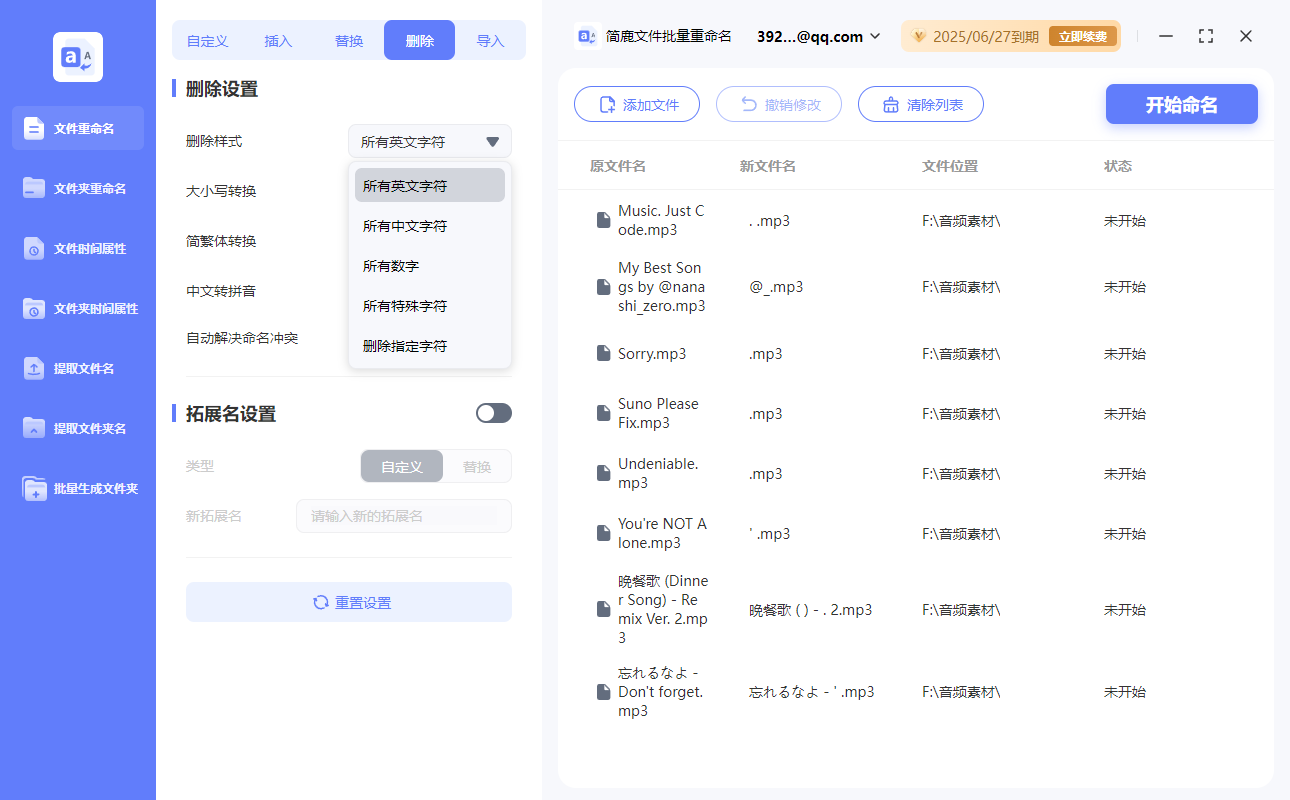Viewport: 1290px width, 800px height.
Task: Select the 提取文件名 sidebar tool
Action: click(78, 368)
